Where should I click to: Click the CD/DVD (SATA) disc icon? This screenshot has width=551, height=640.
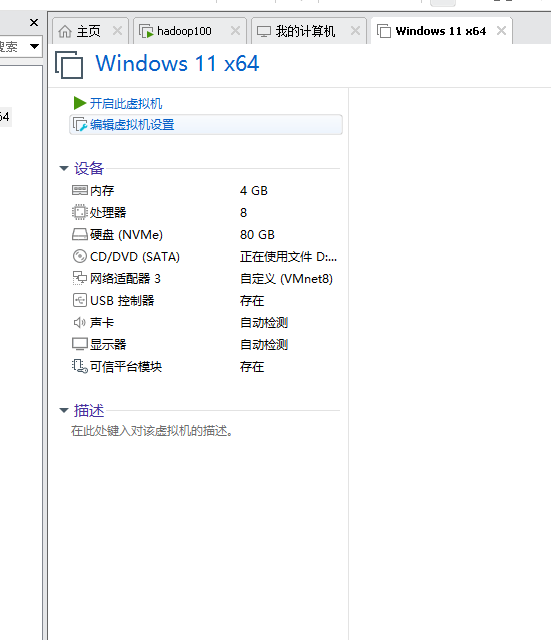click(x=80, y=256)
